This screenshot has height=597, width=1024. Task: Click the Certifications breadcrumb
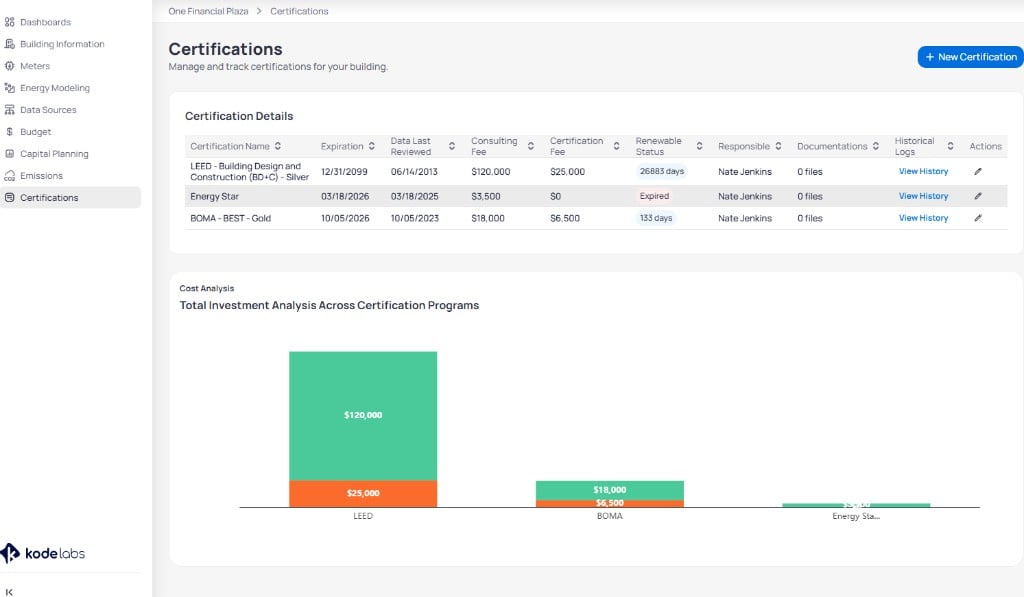pos(299,11)
